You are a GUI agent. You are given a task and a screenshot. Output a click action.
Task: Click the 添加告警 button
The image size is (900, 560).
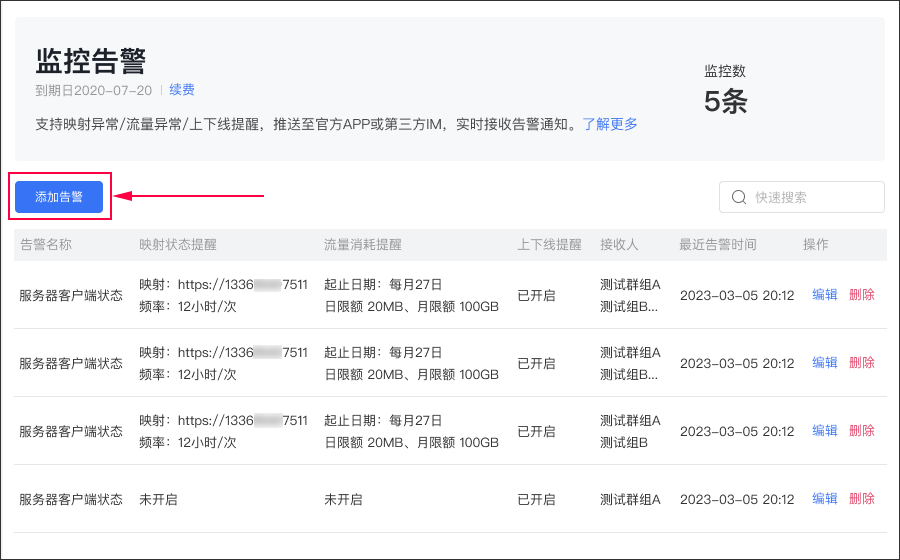point(59,197)
